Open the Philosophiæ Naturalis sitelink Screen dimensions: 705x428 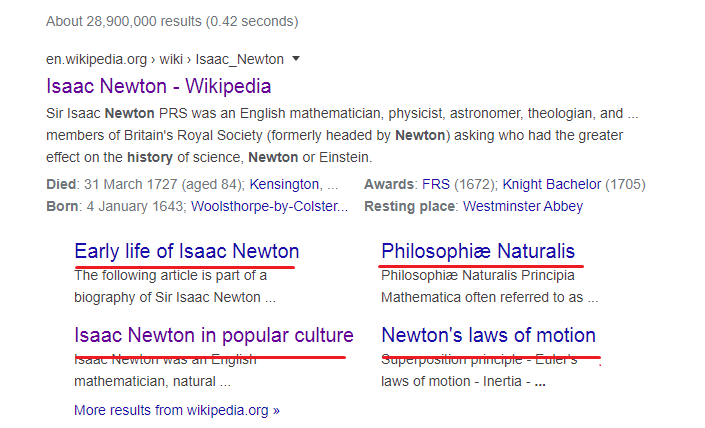click(478, 251)
